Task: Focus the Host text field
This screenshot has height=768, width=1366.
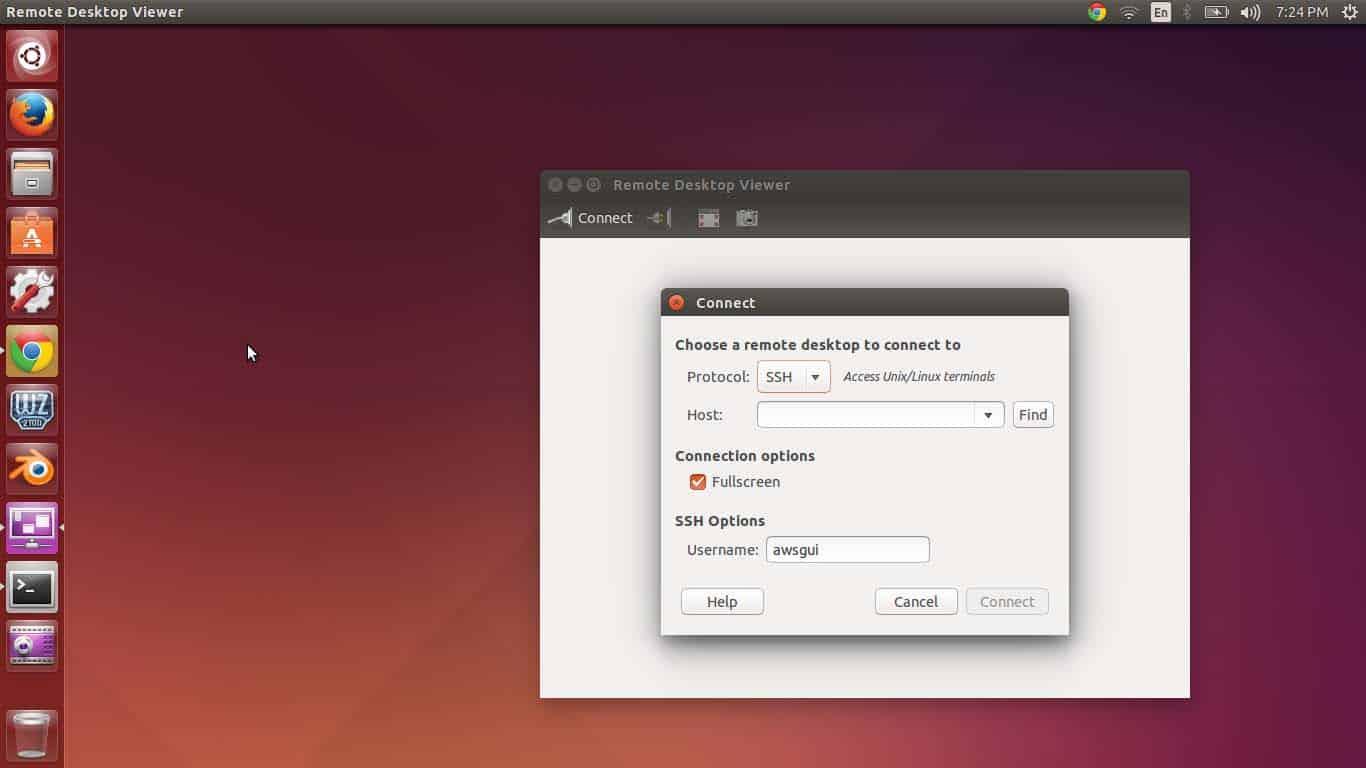Action: pos(866,415)
